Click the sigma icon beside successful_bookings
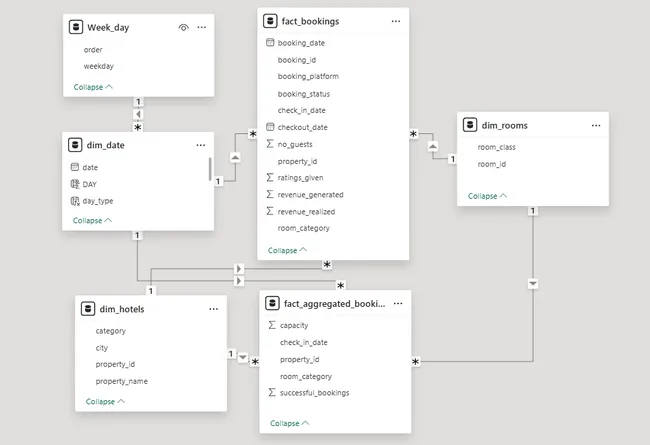650x445 pixels. tap(272, 392)
